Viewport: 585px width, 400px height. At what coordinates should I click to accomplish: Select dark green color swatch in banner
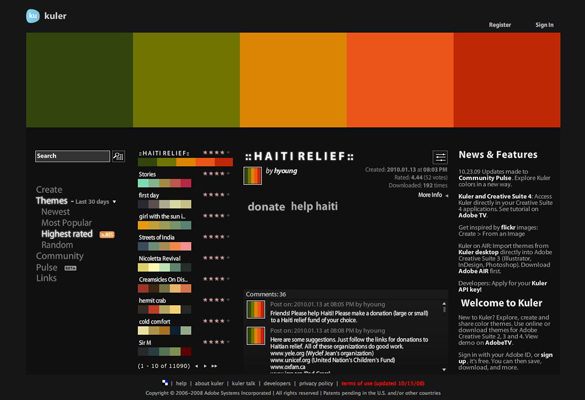(x=79, y=80)
